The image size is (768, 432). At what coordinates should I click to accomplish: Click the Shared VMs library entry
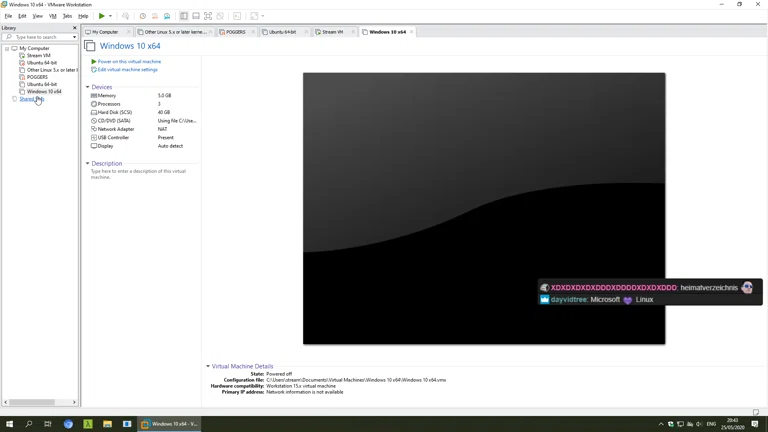coord(31,99)
